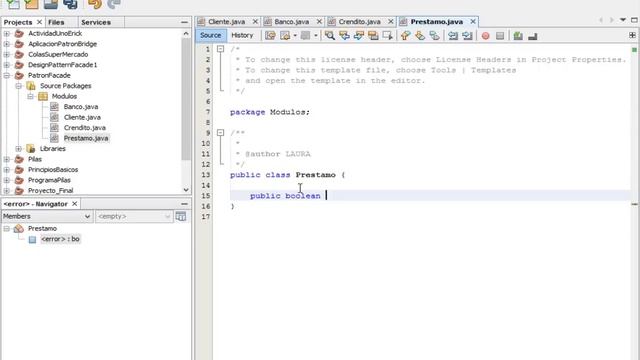The height and width of the screenshot is (360, 640).
Task: Click the New File icon in main toolbar
Action: [13, 4]
